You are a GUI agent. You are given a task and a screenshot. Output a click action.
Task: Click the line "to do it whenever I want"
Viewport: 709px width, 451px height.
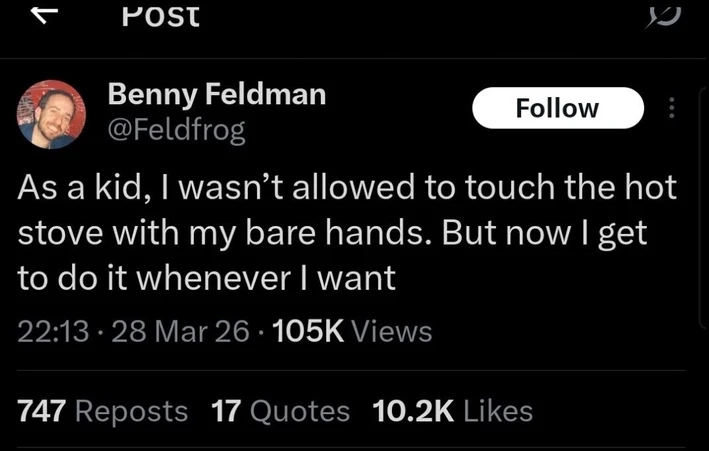click(207, 278)
